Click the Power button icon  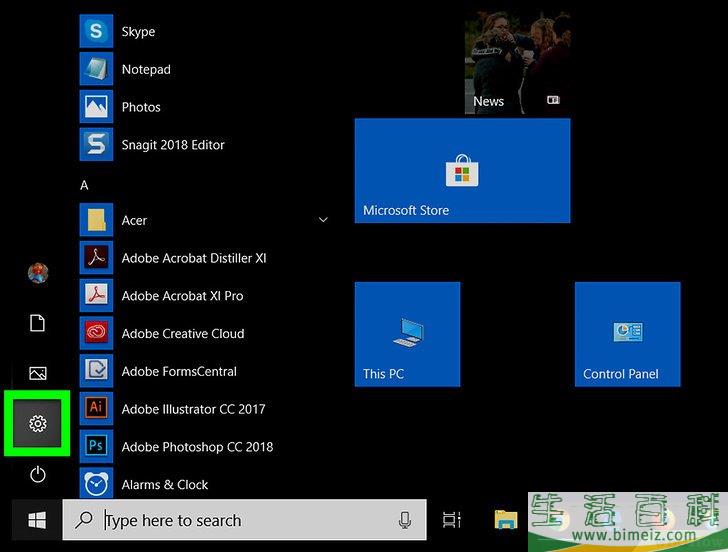(38, 474)
